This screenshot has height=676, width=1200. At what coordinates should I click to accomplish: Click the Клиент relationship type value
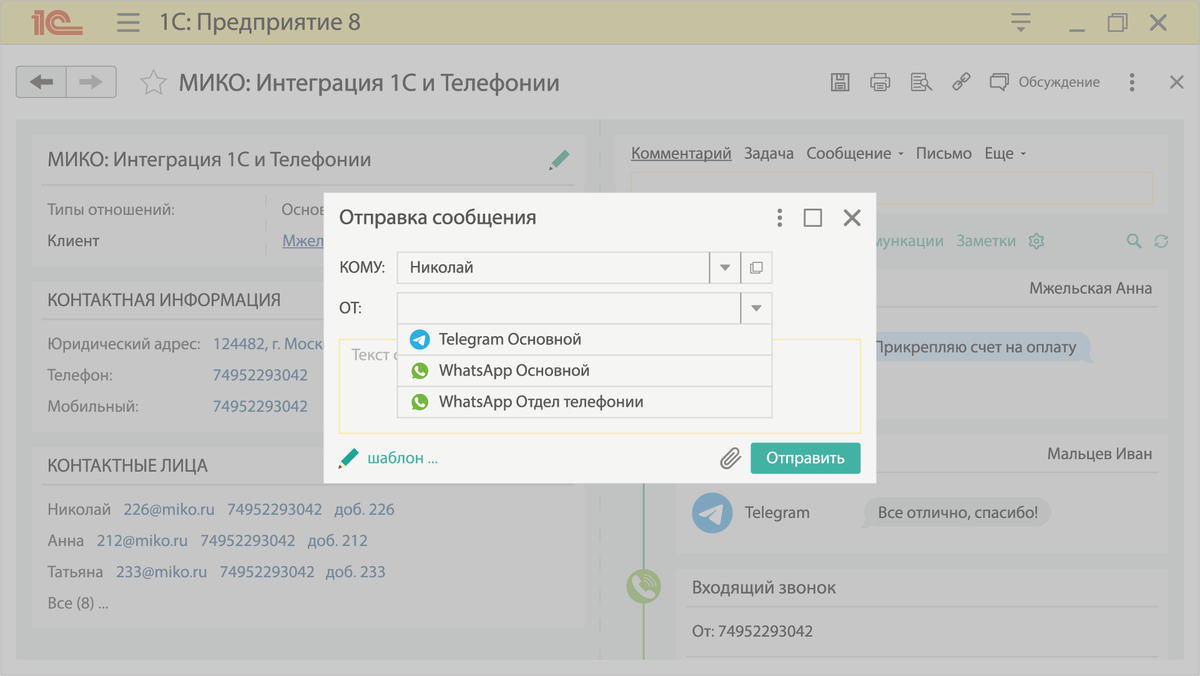[x=74, y=241]
